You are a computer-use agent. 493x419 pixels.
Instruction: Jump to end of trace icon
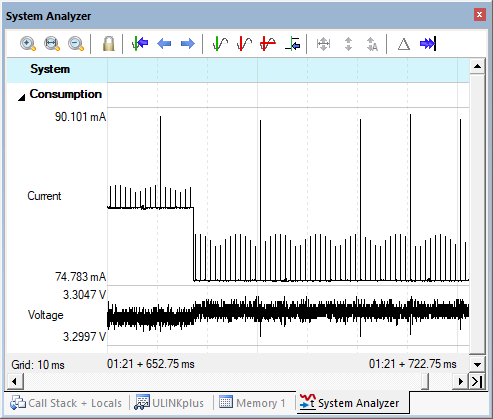428,44
